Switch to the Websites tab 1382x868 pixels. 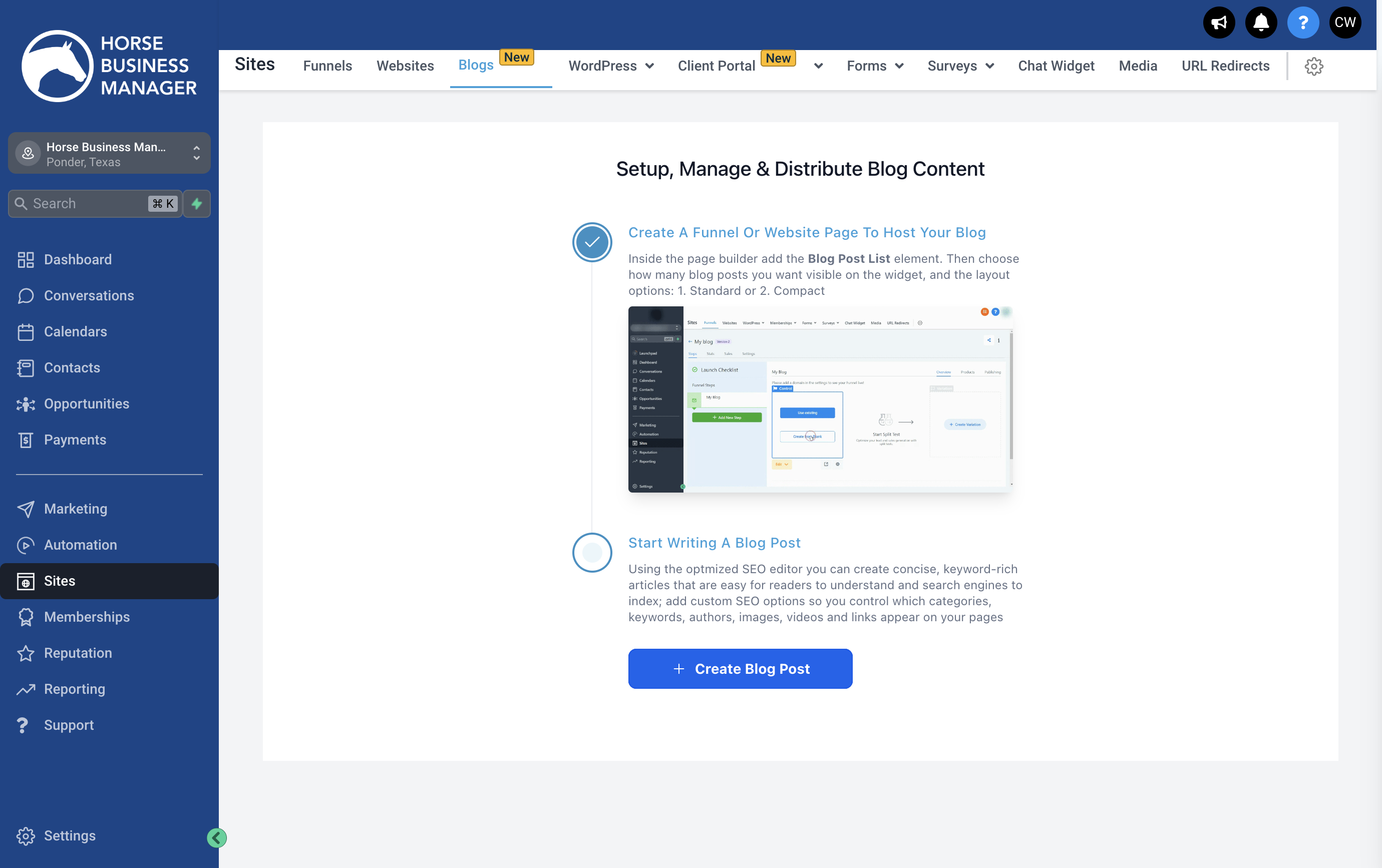coord(405,66)
